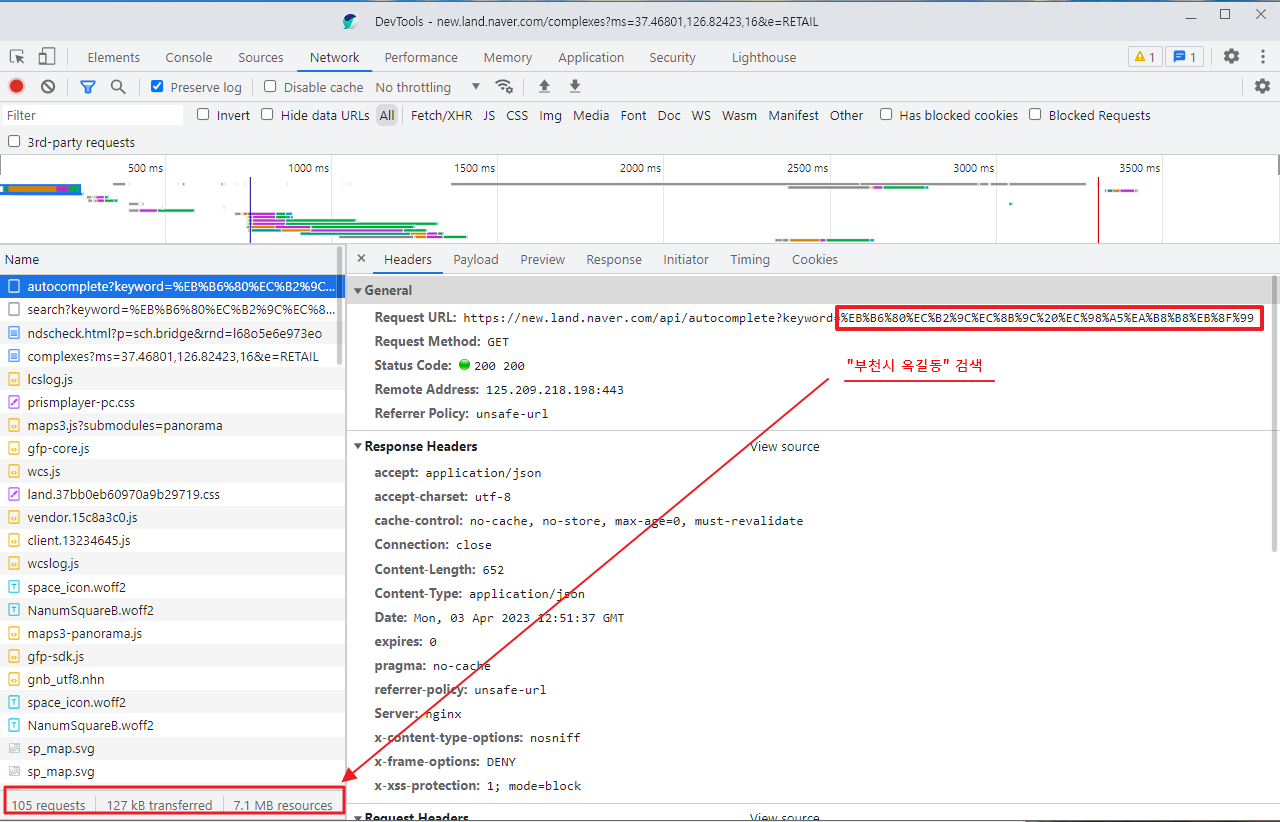Viewport: 1280px width, 822px height.
Task: Open network settings gear on the right
Action: 1262,87
